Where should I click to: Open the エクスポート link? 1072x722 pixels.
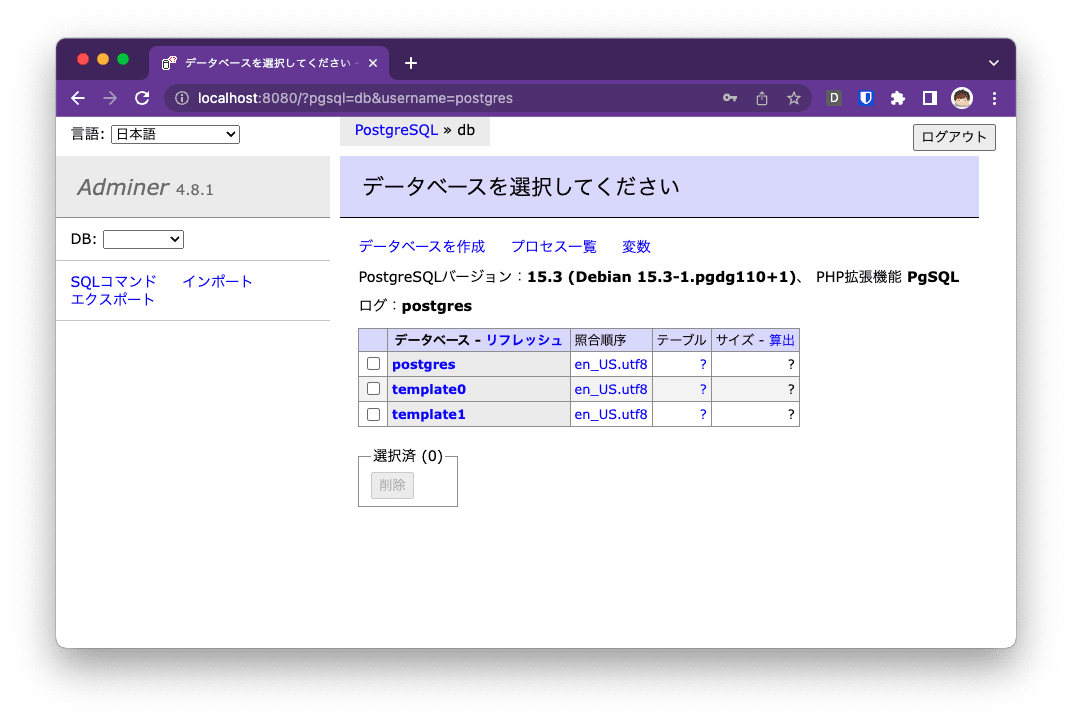click(113, 299)
